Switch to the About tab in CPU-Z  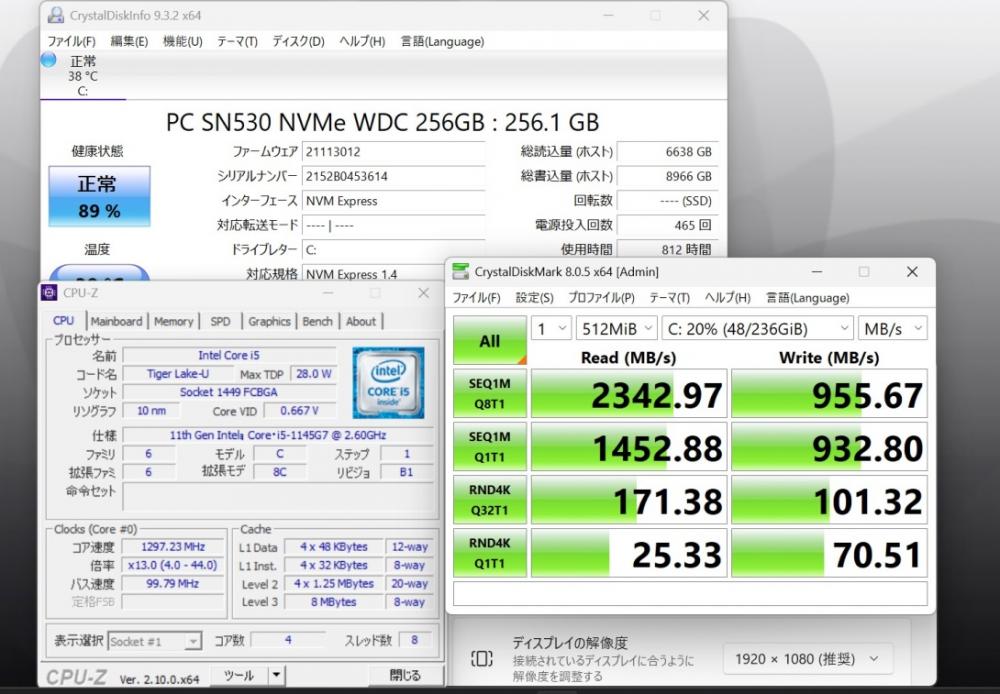point(361,321)
